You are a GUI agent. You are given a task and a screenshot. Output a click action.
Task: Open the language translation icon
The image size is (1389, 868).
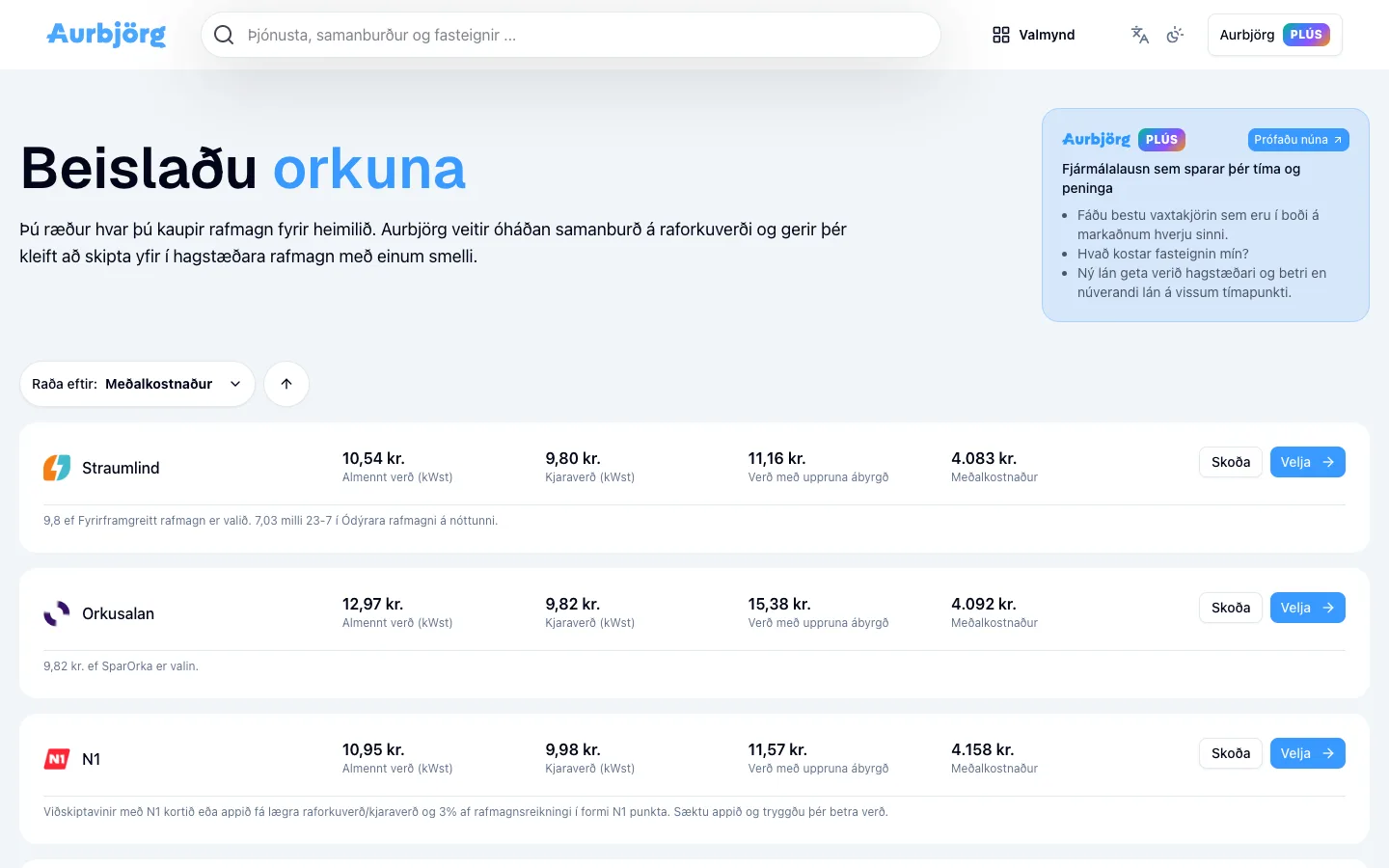click(1139, 35)
